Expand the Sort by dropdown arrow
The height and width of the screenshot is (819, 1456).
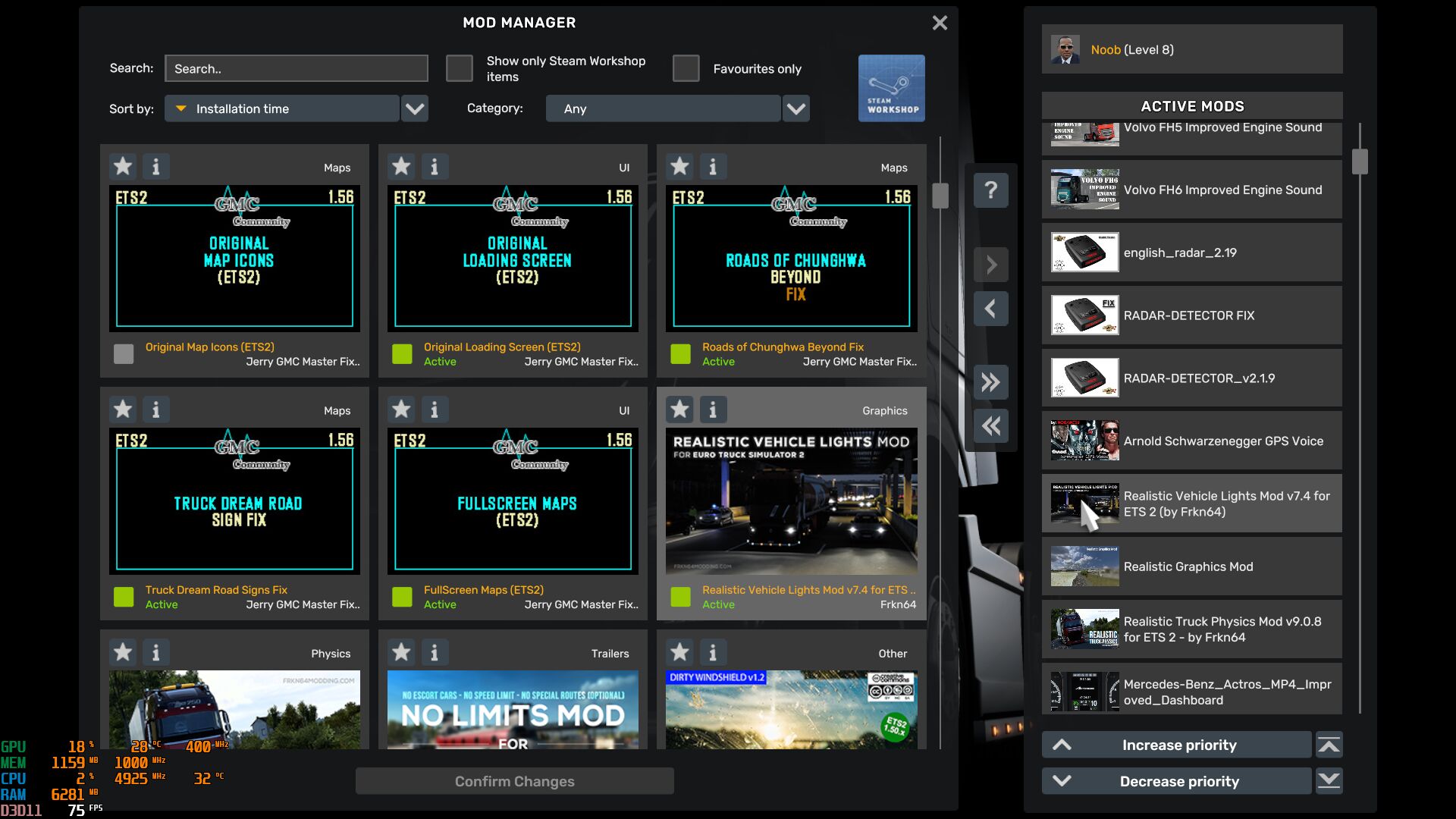click(415, 108)
